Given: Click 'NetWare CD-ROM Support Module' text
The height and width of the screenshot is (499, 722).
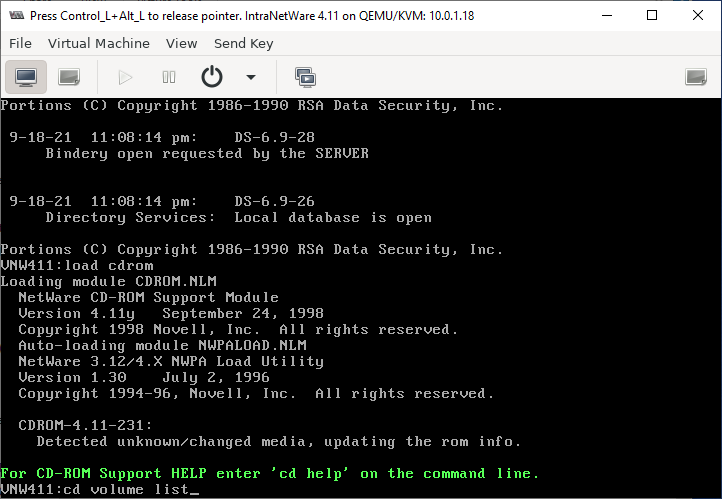Looking at the screenshot, I should coord(148,297).
